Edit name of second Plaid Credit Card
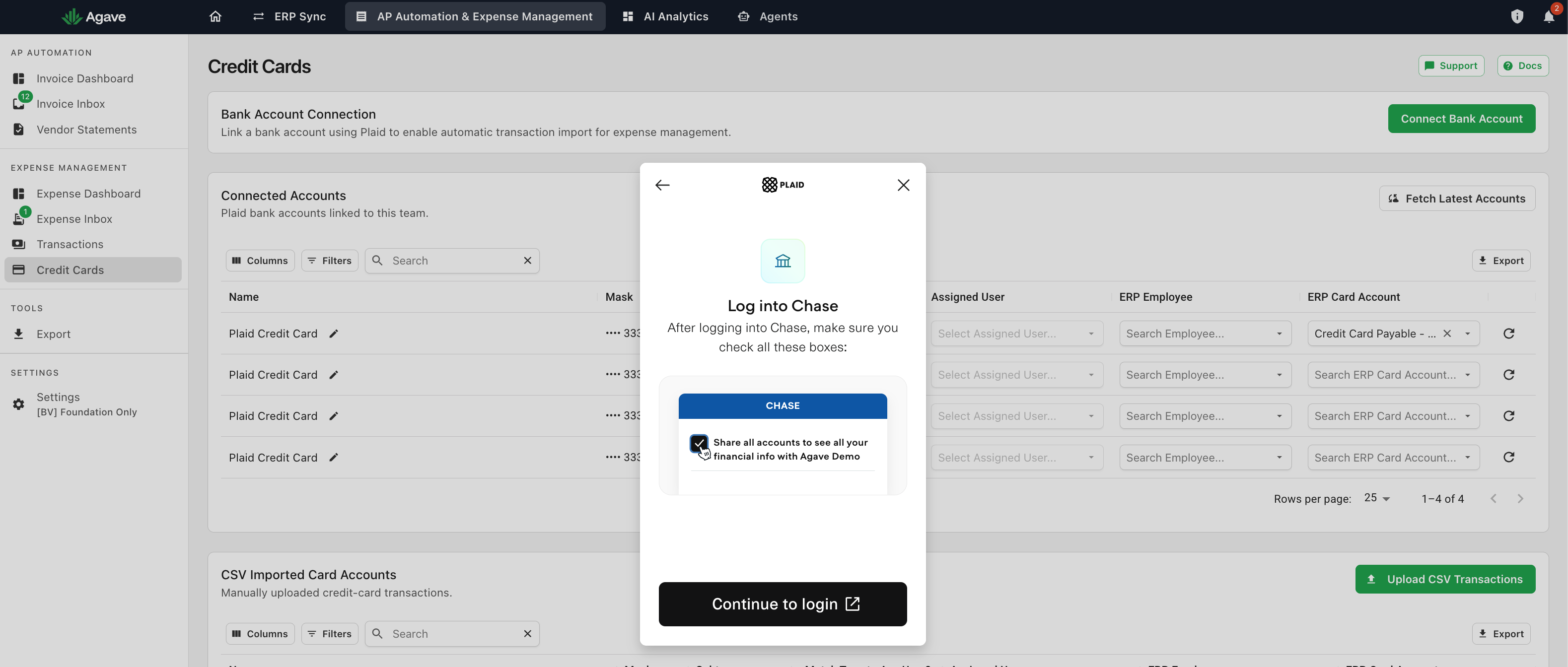 (334, 375)
